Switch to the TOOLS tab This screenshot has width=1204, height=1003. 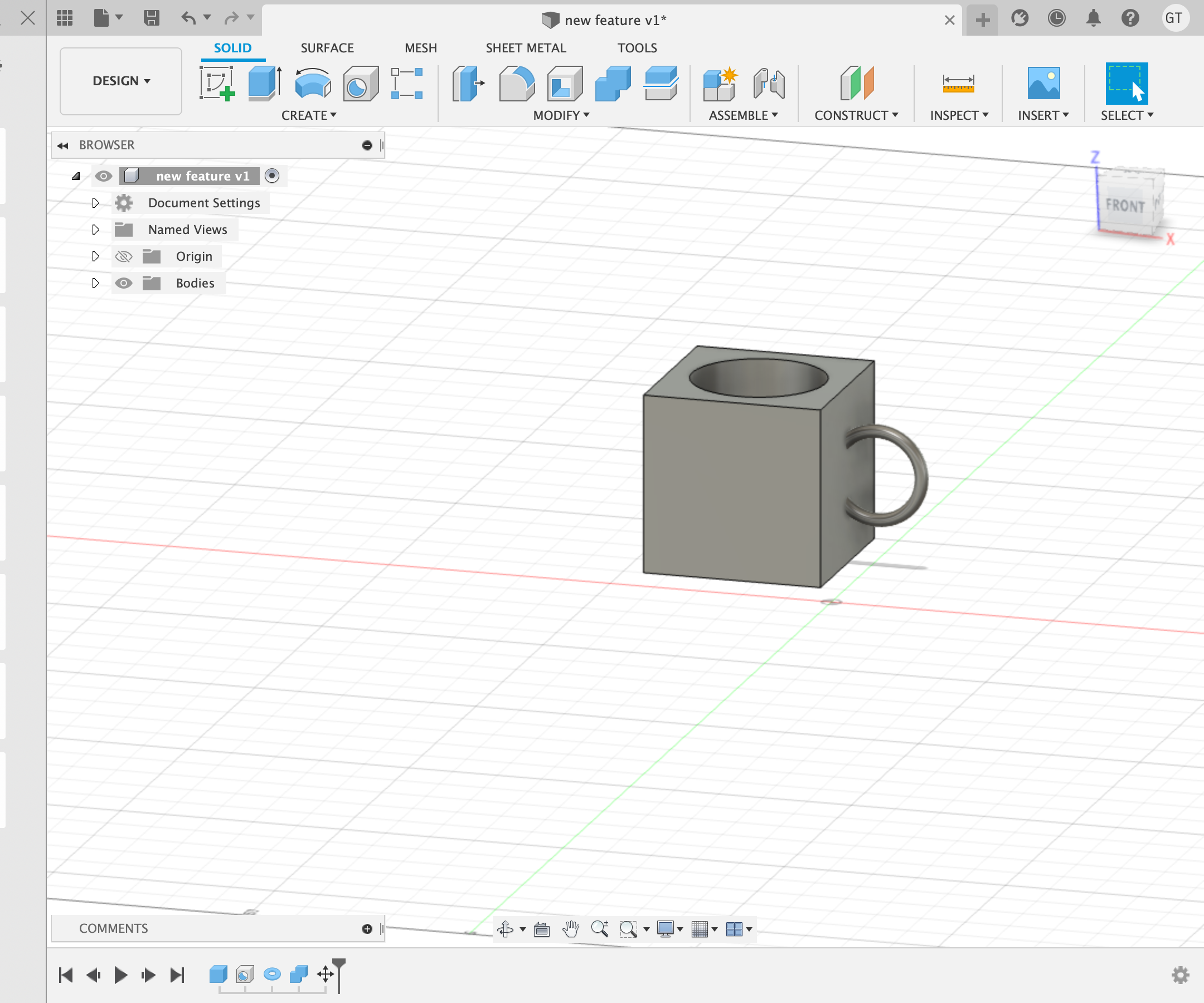[x=637, y=48]
